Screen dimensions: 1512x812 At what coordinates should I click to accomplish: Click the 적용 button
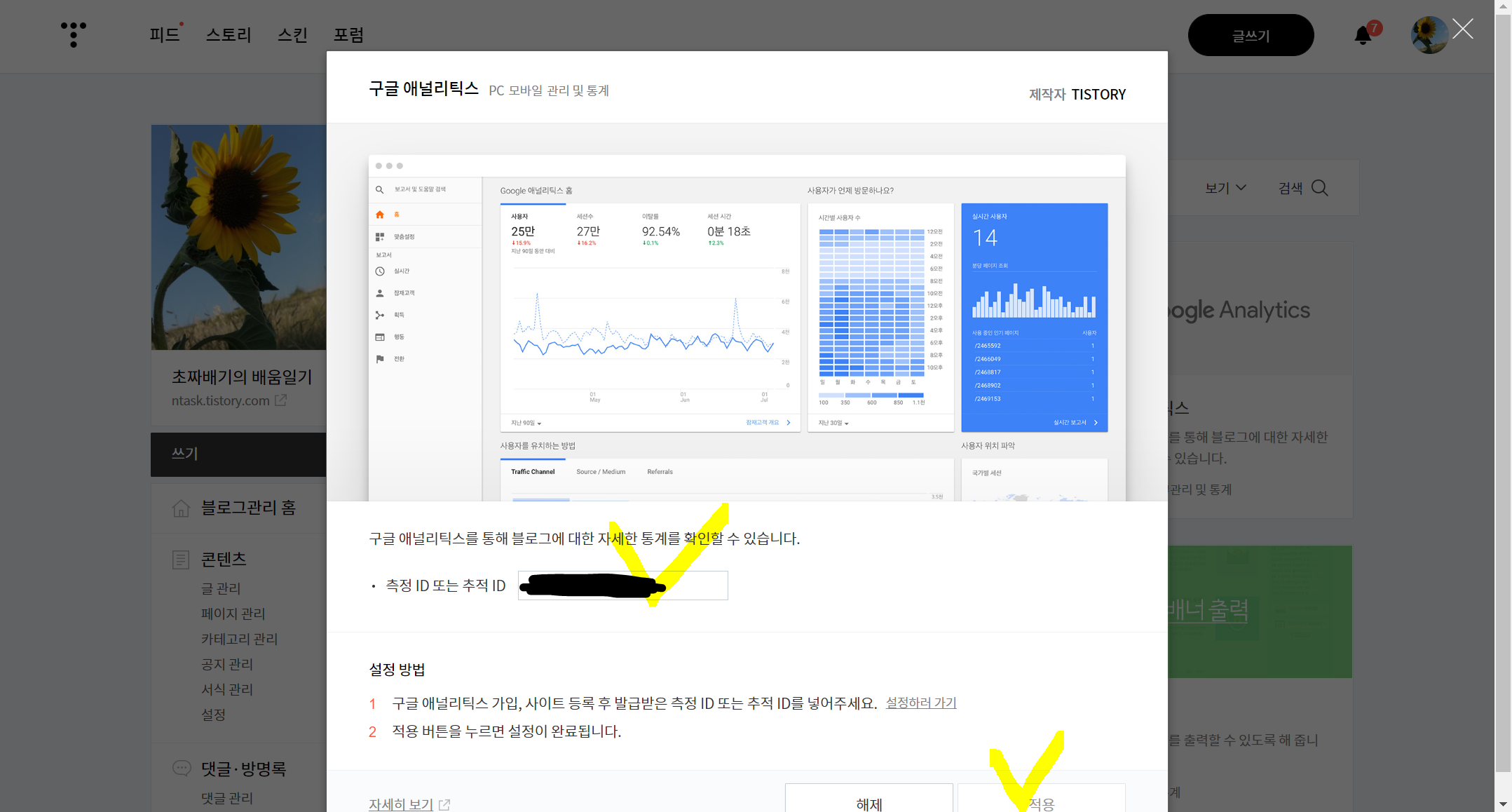coord(1042,799)
